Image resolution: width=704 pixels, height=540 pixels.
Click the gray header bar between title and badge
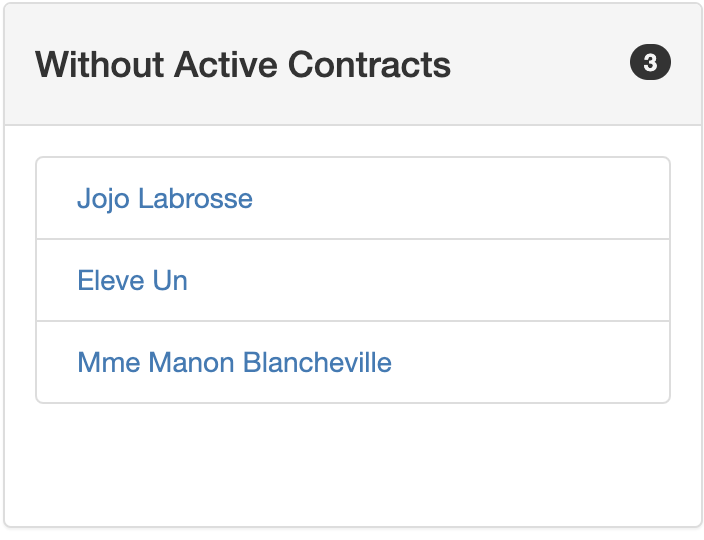[540, 65]
